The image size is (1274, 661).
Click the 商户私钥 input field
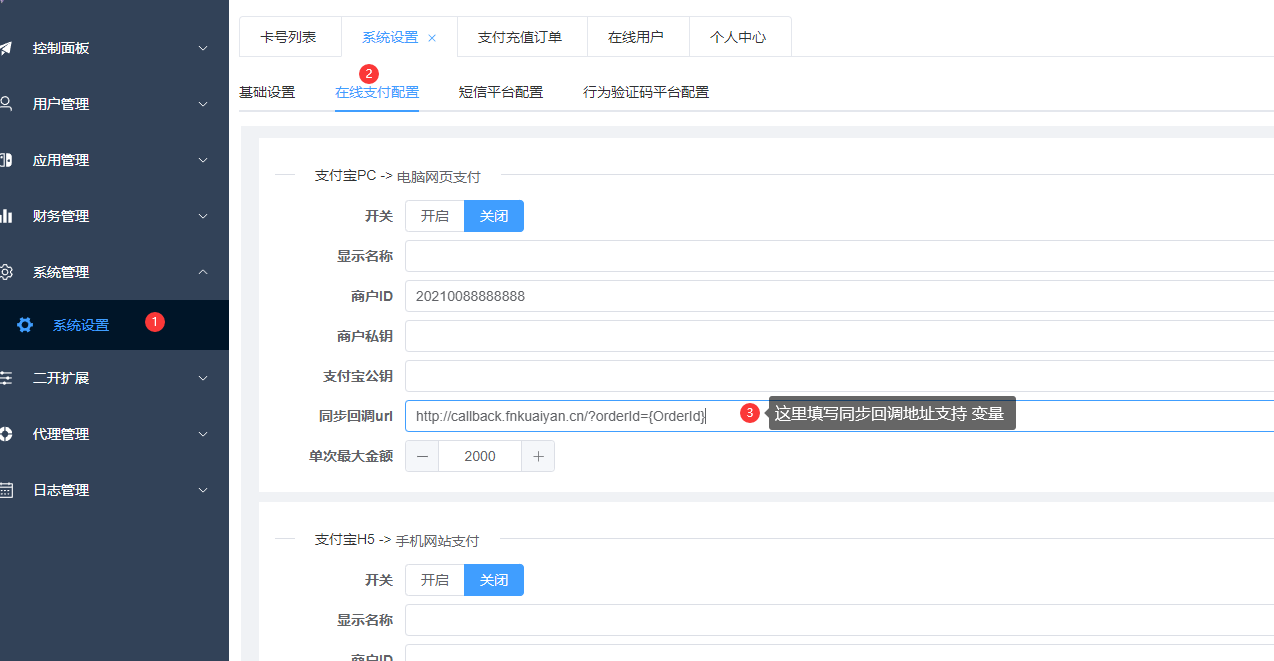coord(838,336)
